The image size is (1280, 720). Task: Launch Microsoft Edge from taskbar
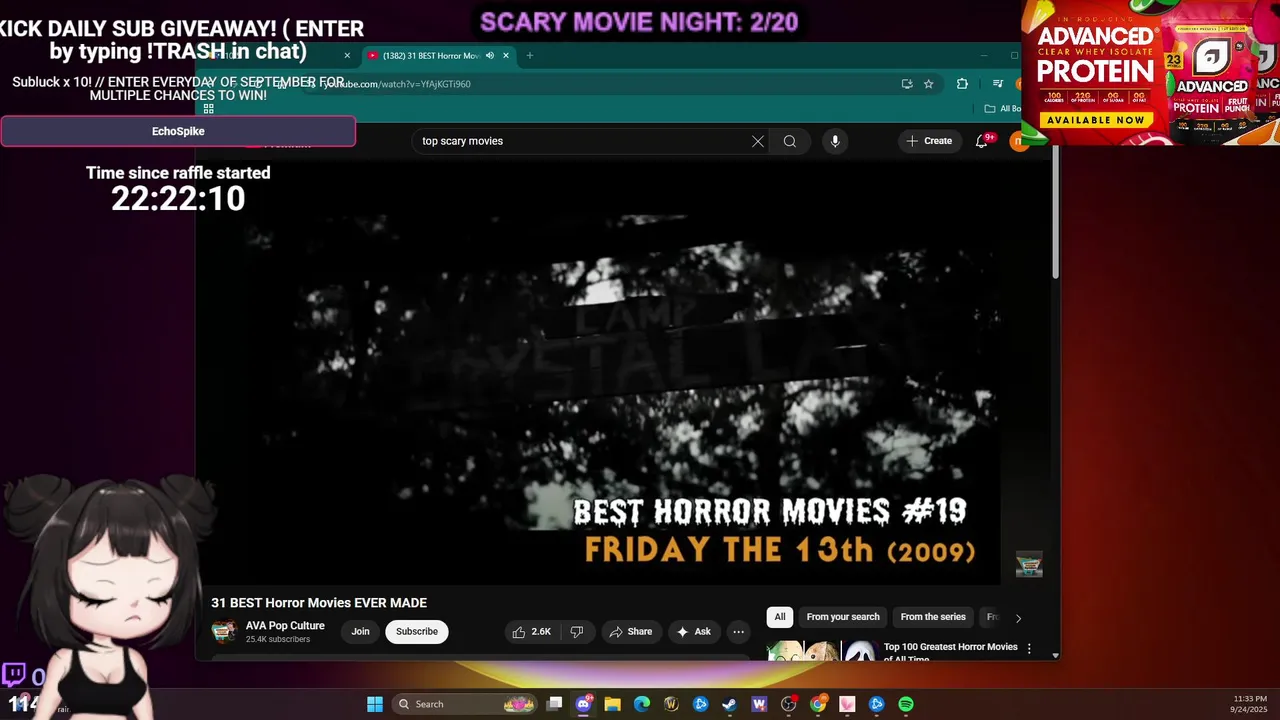click(642, 704)
